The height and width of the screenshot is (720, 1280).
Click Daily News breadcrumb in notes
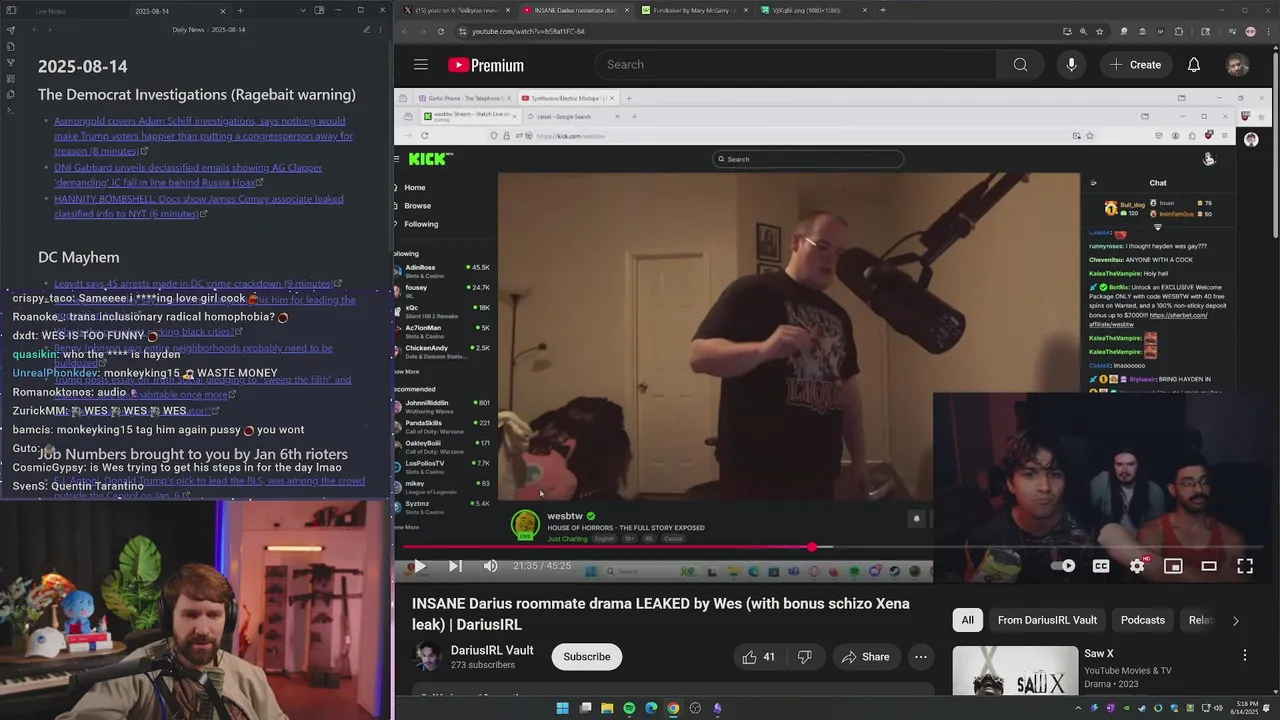coord(188,30)
